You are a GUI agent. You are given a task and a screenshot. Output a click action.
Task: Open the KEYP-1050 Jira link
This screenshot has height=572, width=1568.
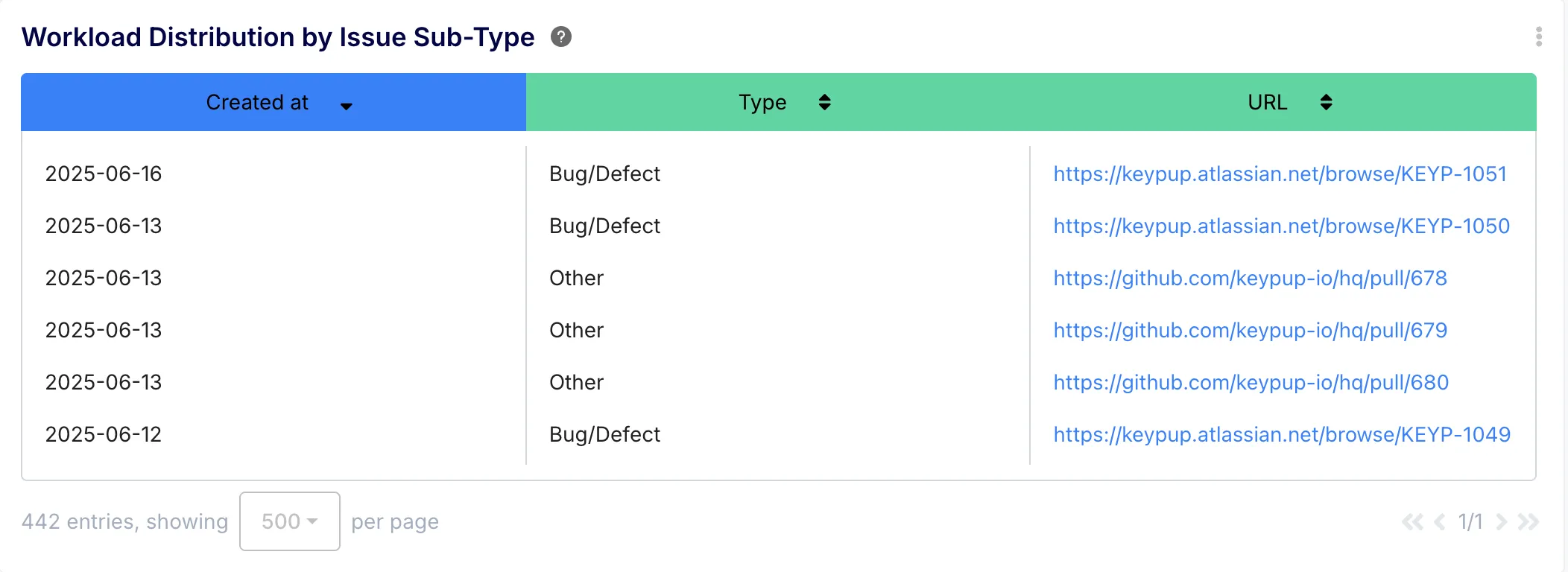1281,226
